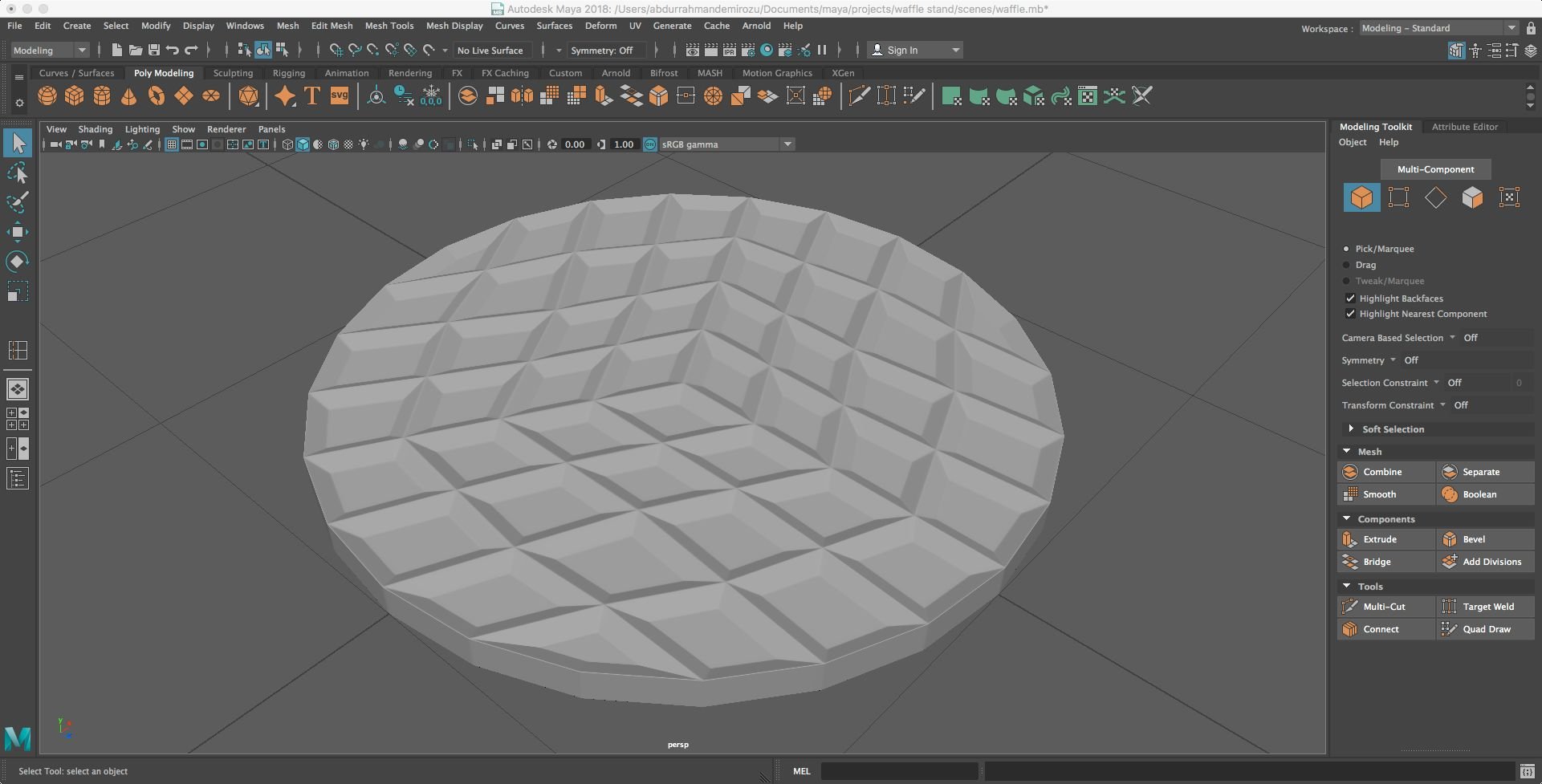Open the viewport Shading menu

click(95, 129)
